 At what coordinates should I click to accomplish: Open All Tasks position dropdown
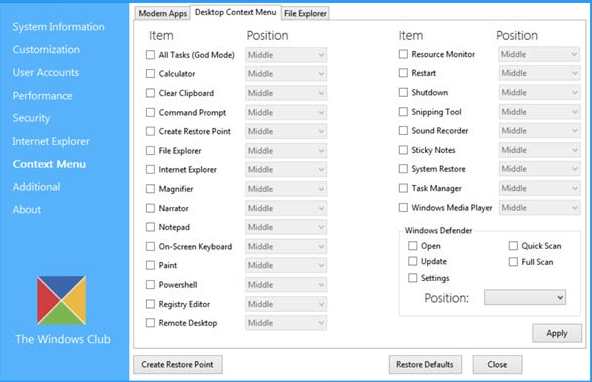pyautogui.click(x=286, y=55)
